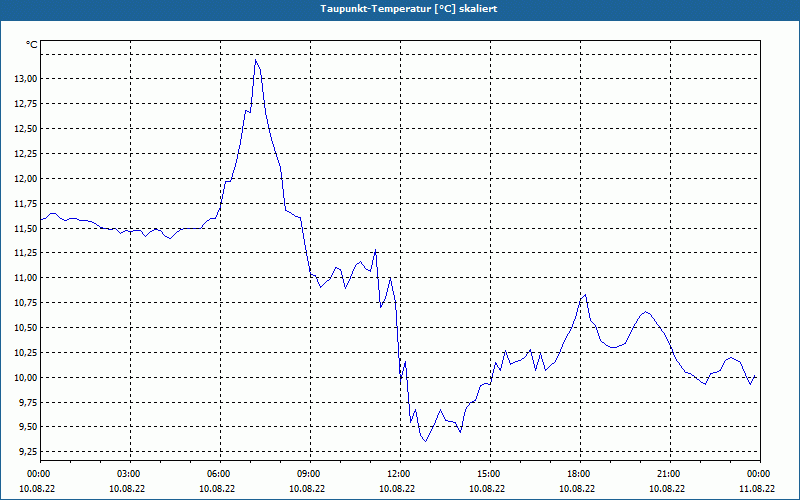Click the °C unit label

(32, 45)
